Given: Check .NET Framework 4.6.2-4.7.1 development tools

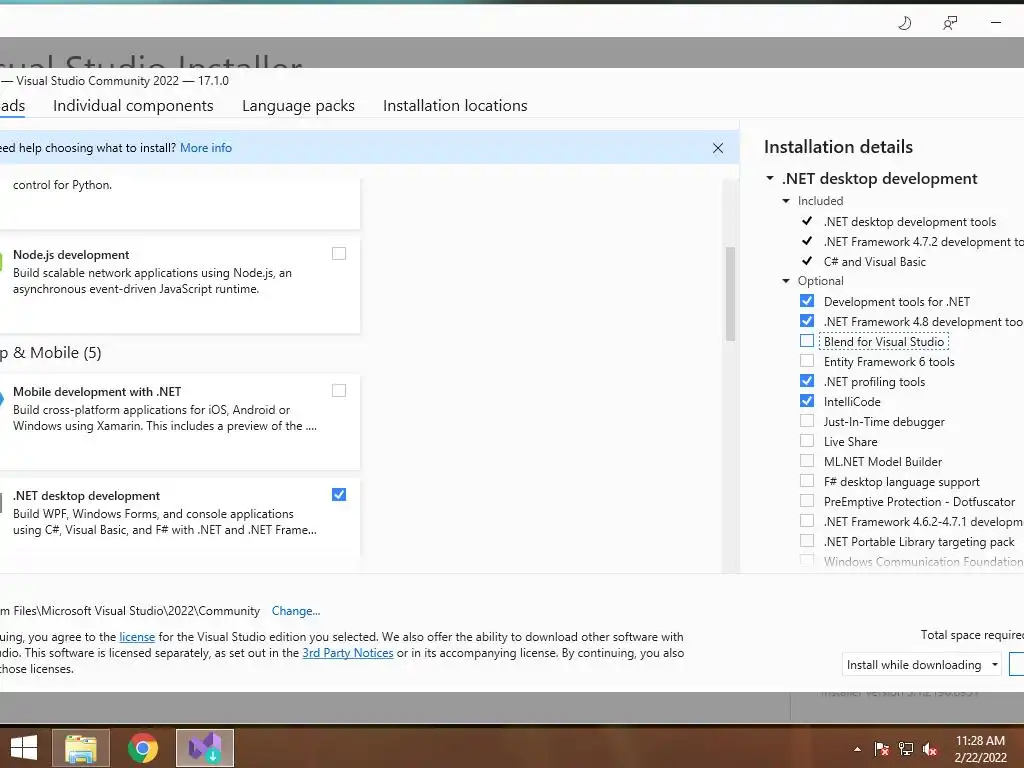Looking at the screenshot, I should (807, 521).
